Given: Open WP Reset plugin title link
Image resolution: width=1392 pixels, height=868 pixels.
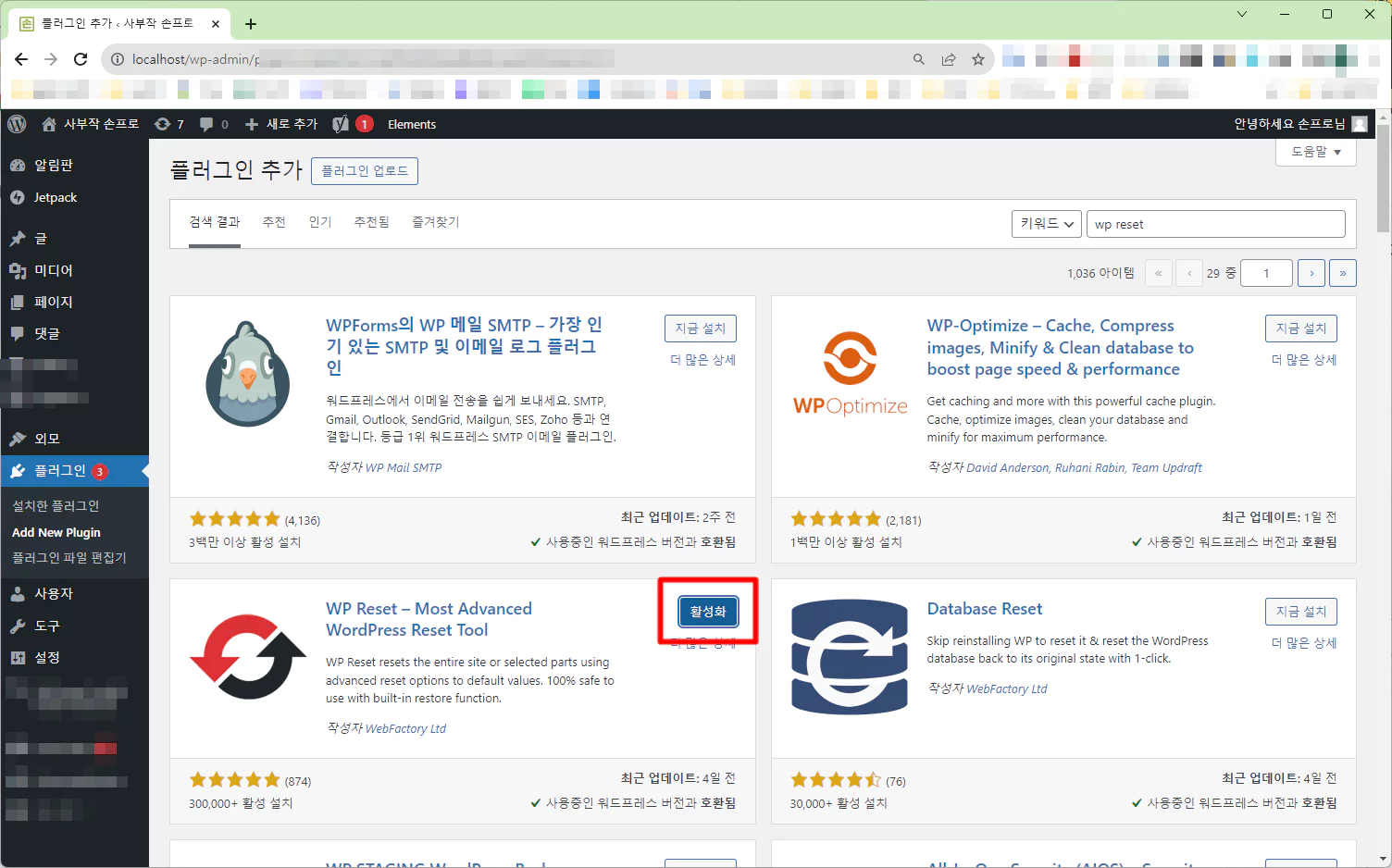Looking at the screenshot, I should pyautogui.click(x=429, y=619).
